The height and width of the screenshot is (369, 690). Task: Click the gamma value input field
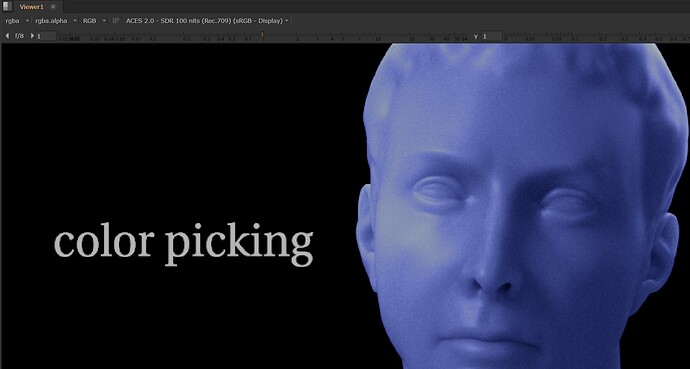[x=492, y=36]
